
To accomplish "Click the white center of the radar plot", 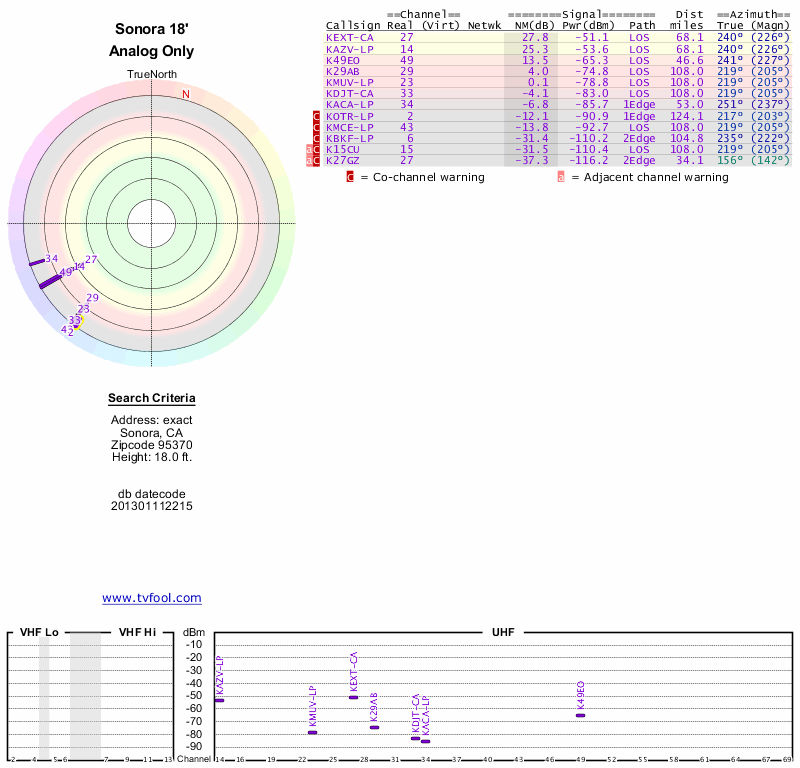I will 152,222.
